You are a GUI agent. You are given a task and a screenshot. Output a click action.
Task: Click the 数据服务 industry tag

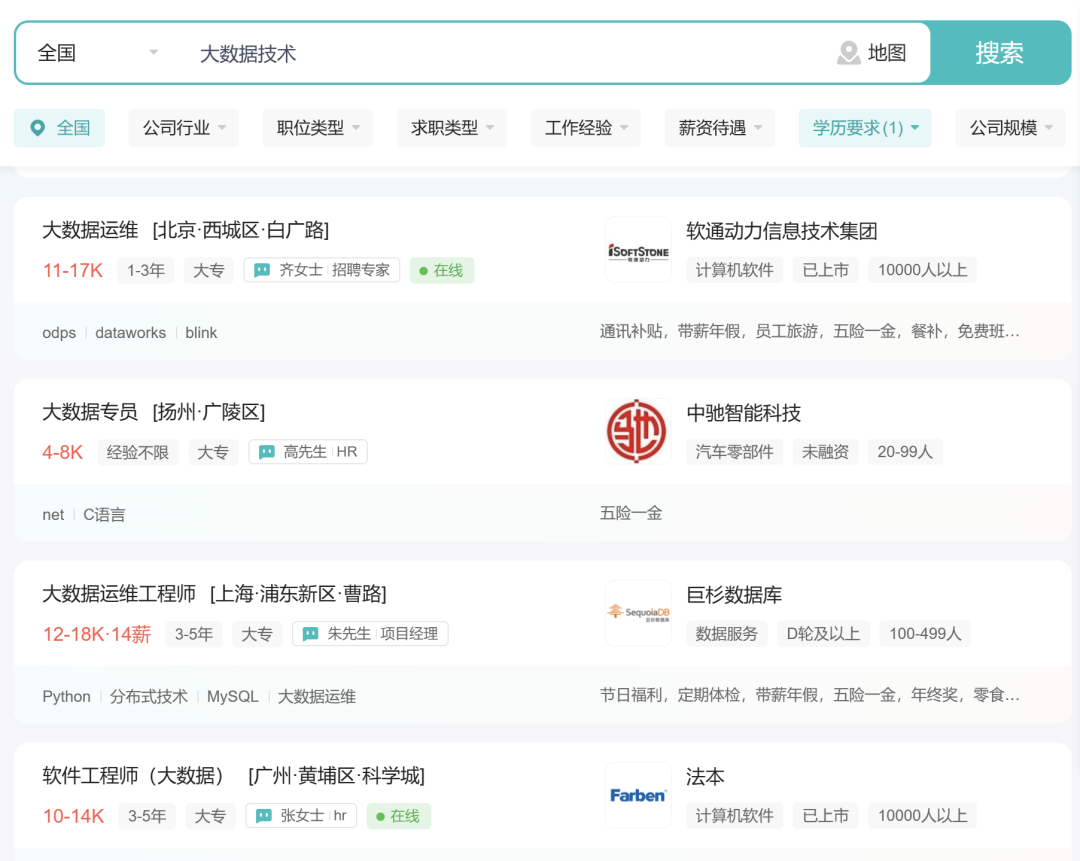pyautogui.click(x=727, y=634)
